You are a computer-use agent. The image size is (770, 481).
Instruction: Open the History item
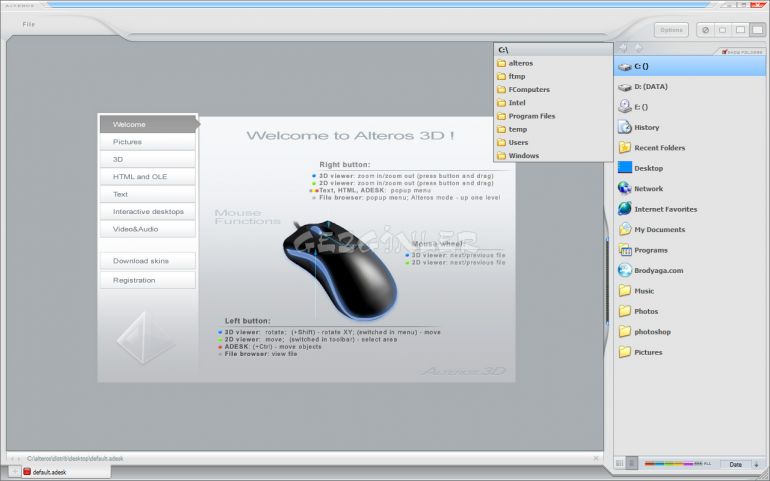tap(689, 128)
